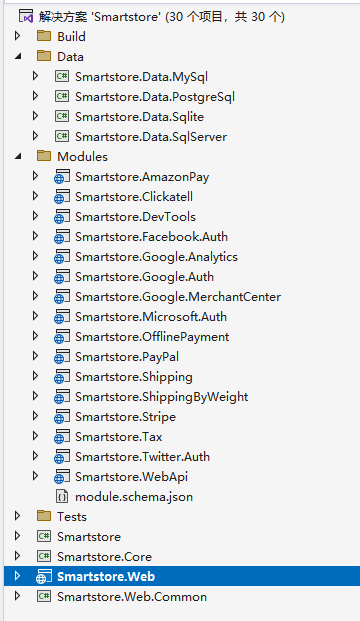Click the Smartstore.Google.Auth web project icon
This screenshot has width=360, height=621.
(x=62, y=276)
